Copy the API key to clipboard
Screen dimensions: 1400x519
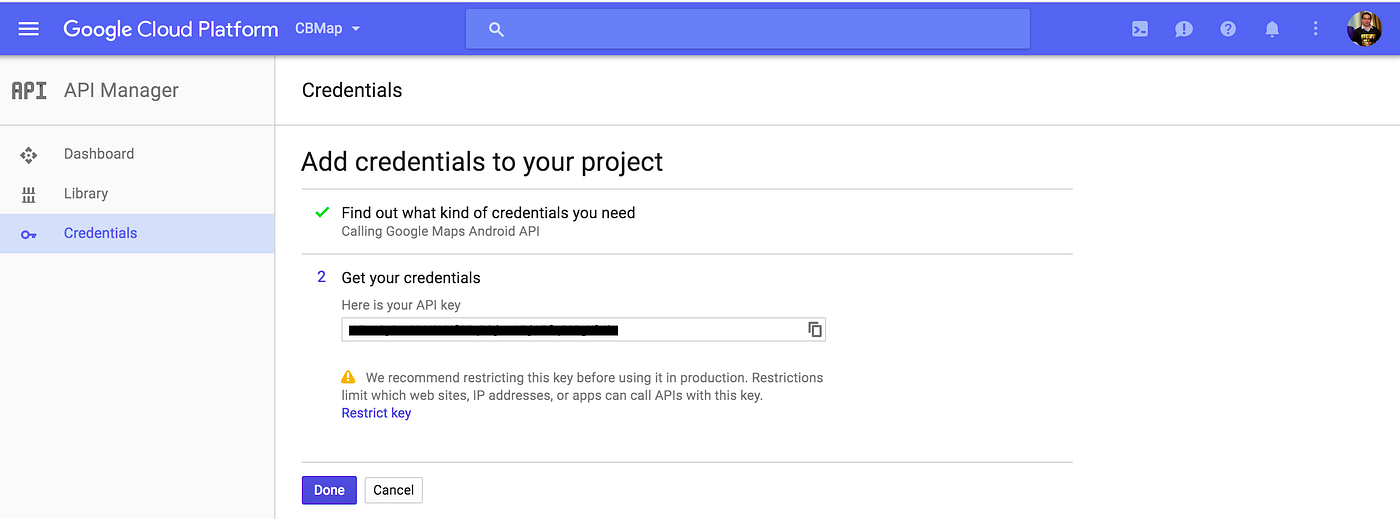pyautogui.click(x=815, y=329)
